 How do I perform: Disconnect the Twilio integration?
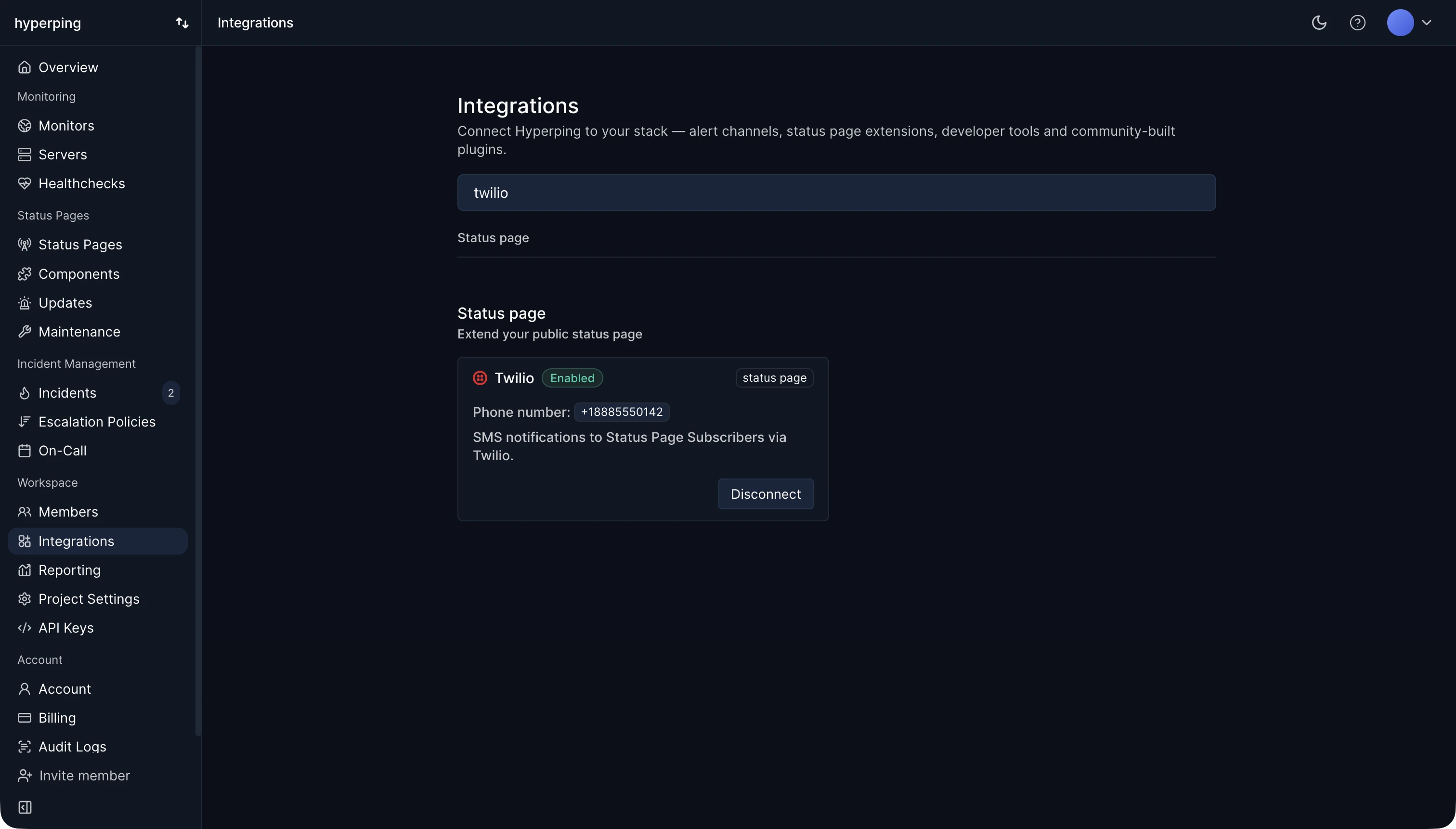tap(765, 493)
